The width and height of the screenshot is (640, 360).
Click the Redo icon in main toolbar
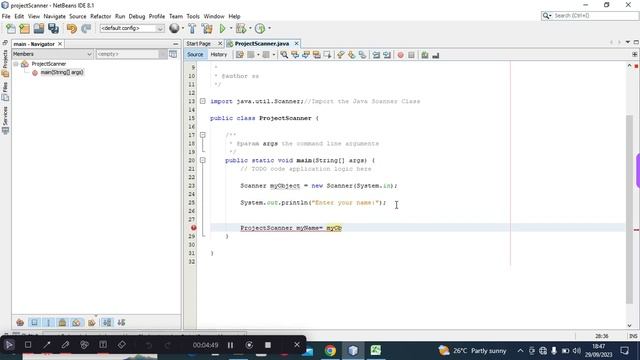coord(86,29)
